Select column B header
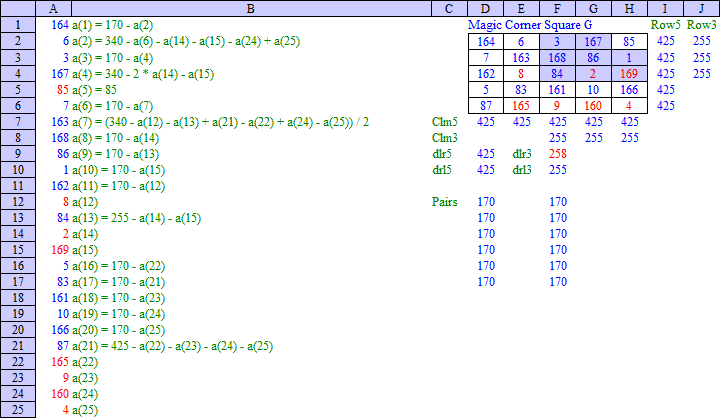The width and height of the screenshot is (721, 419). tap(251, 8)
